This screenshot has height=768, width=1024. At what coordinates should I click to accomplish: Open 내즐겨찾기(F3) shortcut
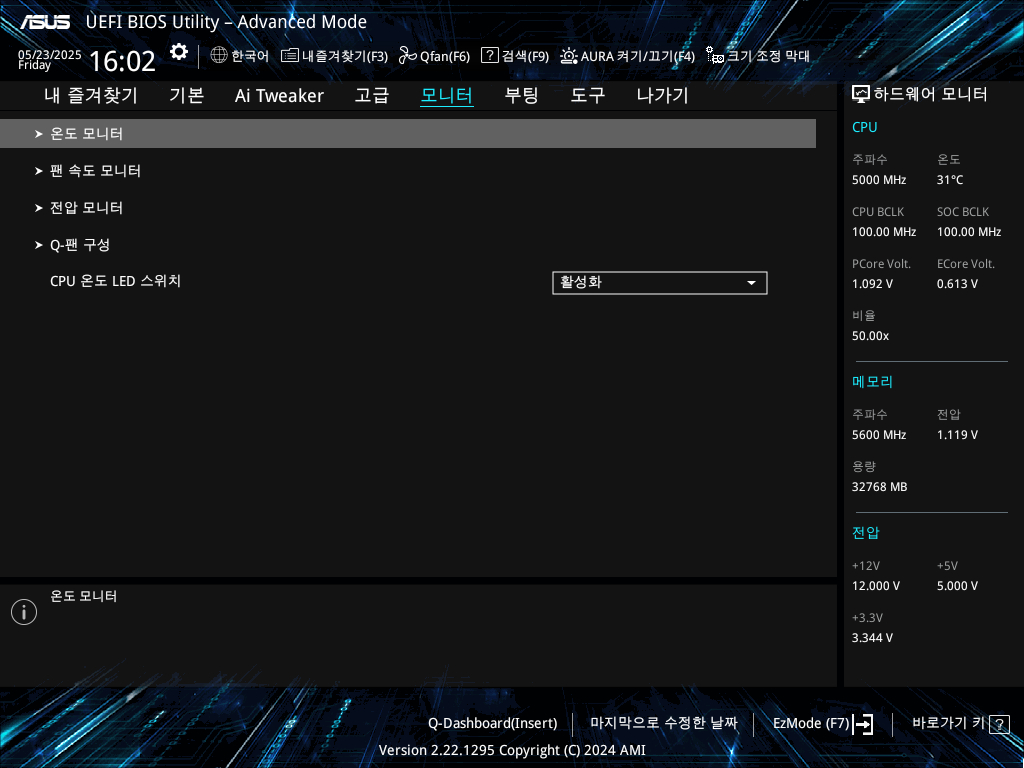pos(345,56)
